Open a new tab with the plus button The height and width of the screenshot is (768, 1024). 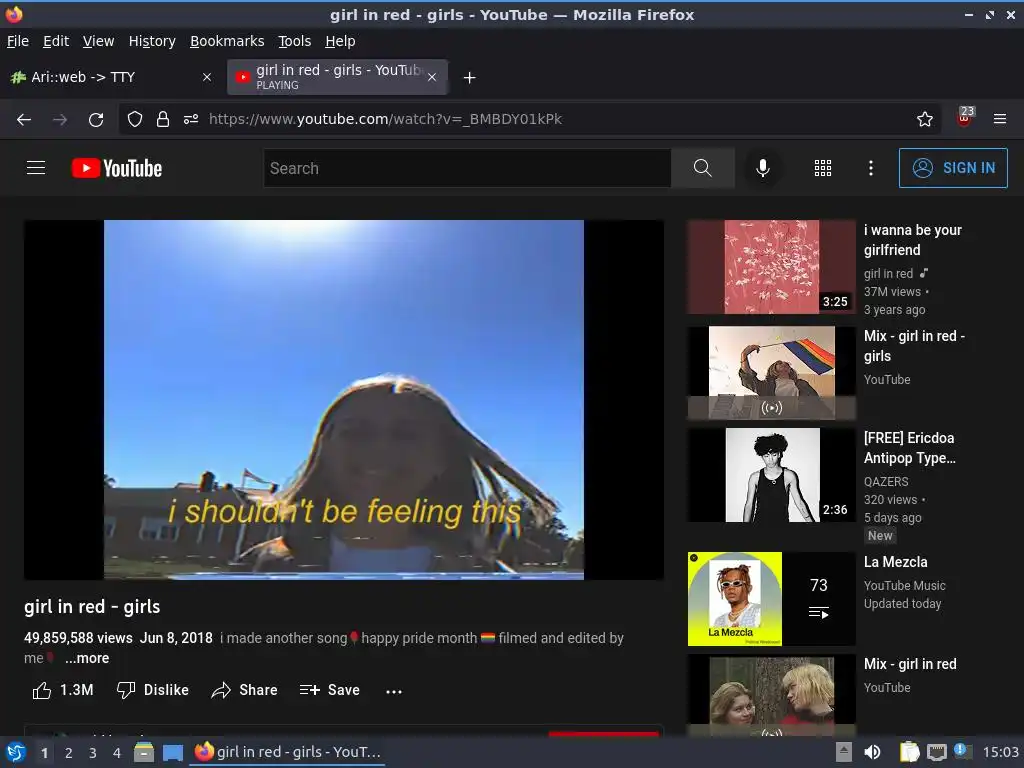pyautogui.click(x=469, y=78)
